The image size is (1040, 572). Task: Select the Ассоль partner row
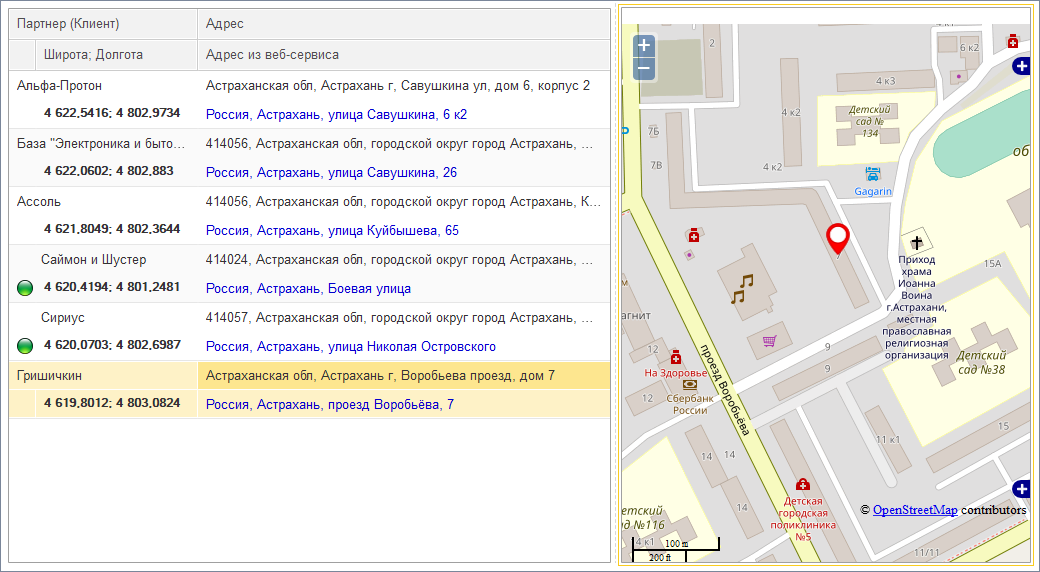pos(39,202)
